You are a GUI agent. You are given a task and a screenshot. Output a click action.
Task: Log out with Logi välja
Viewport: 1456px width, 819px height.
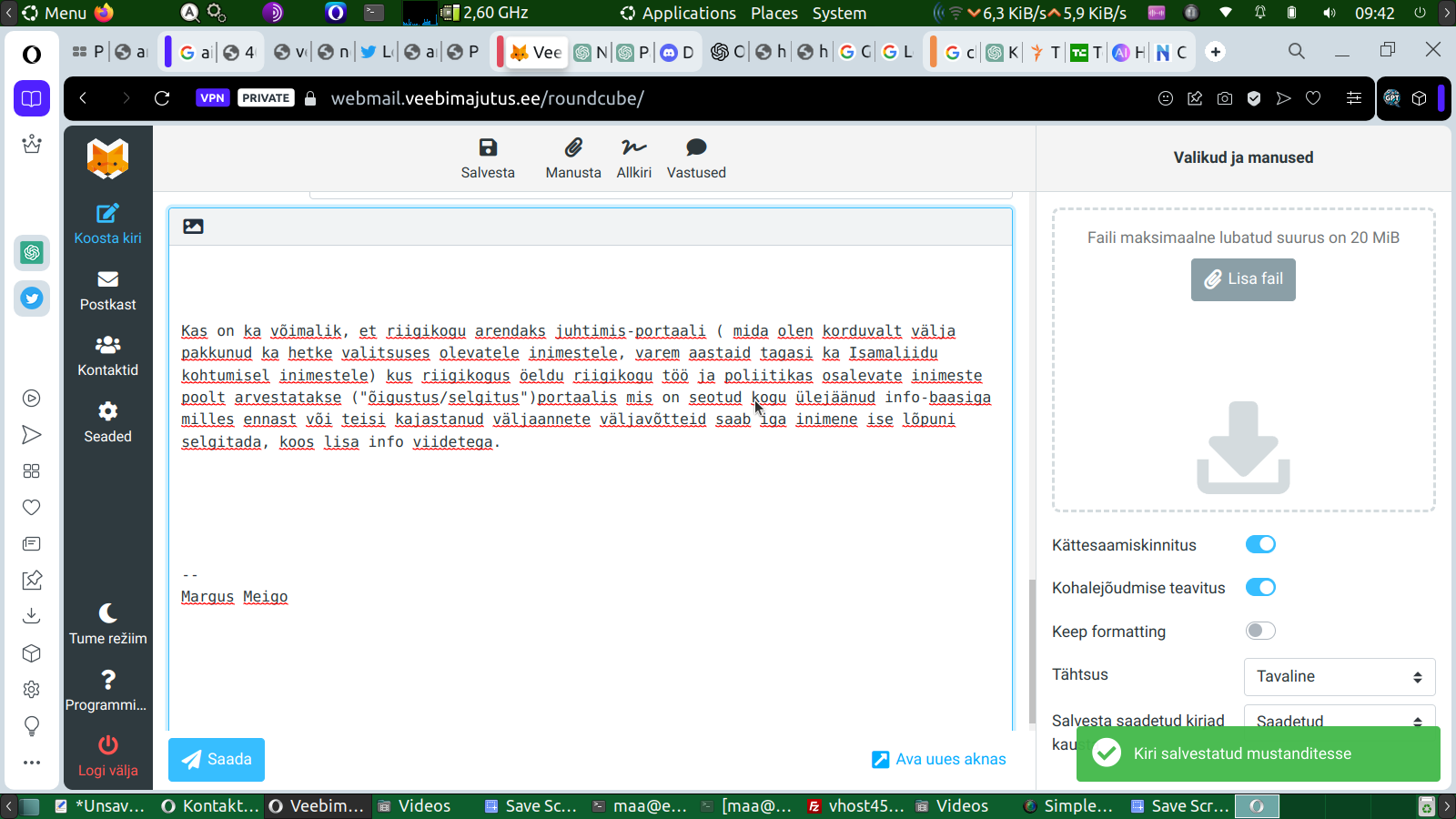[x=107, y=756]
